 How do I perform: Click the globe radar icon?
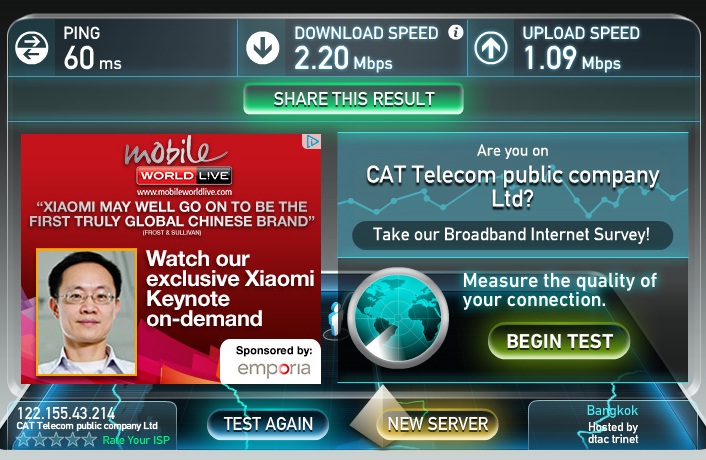click(398, 317)
